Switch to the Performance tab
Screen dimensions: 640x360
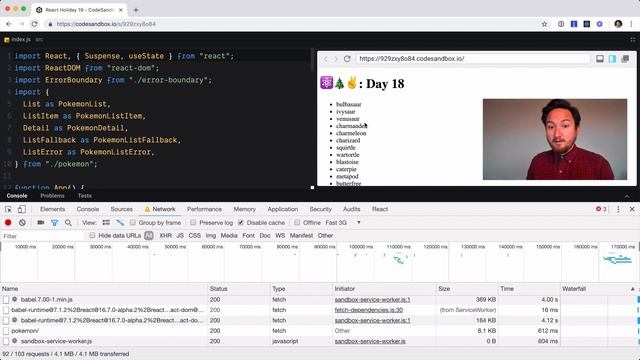point(204,209)
